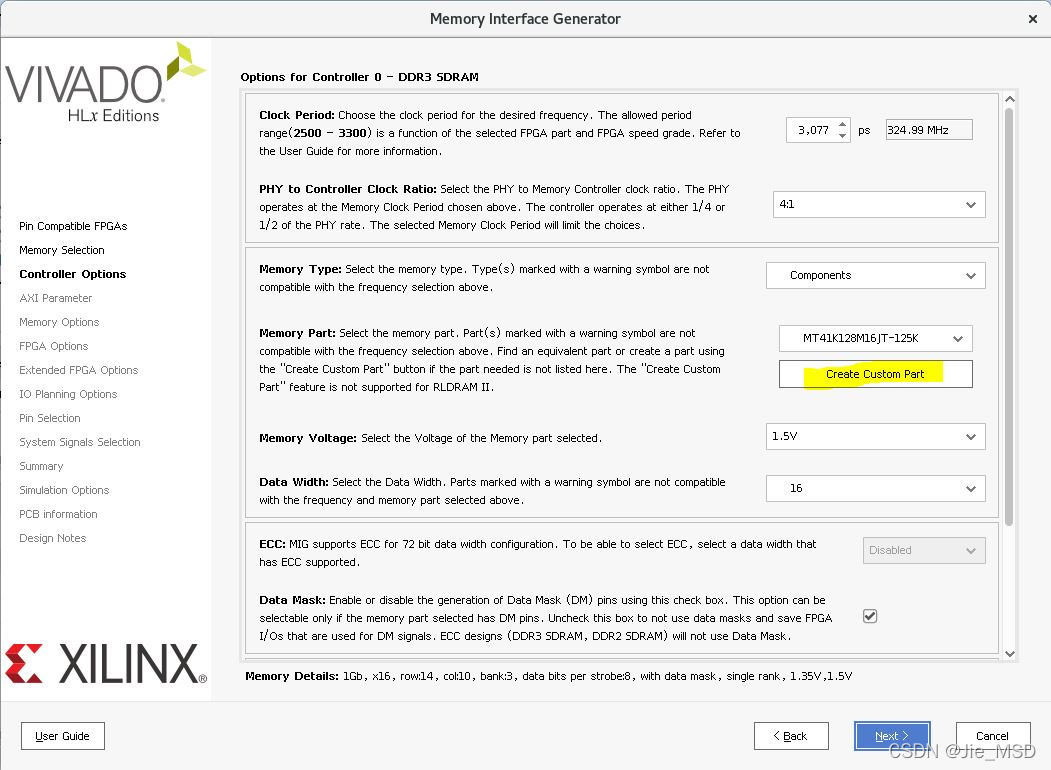Toggle the Data Mask checkbox
Screen dimensions: 1051x770
tap(870, 616)
